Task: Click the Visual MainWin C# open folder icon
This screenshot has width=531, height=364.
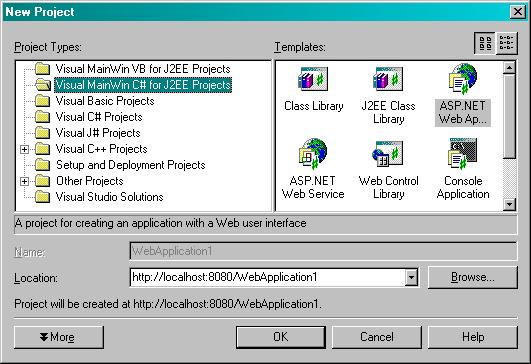Action: 43,85
